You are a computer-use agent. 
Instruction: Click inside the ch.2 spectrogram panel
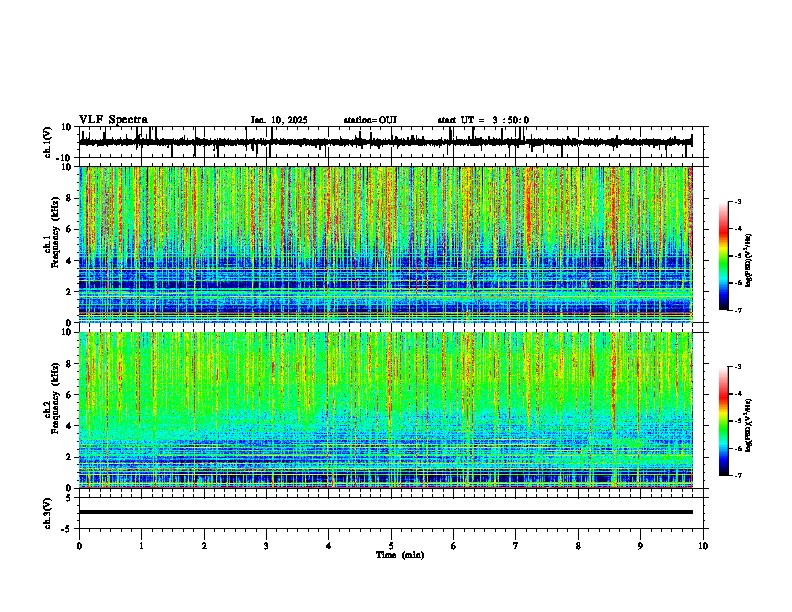point(385,410)
